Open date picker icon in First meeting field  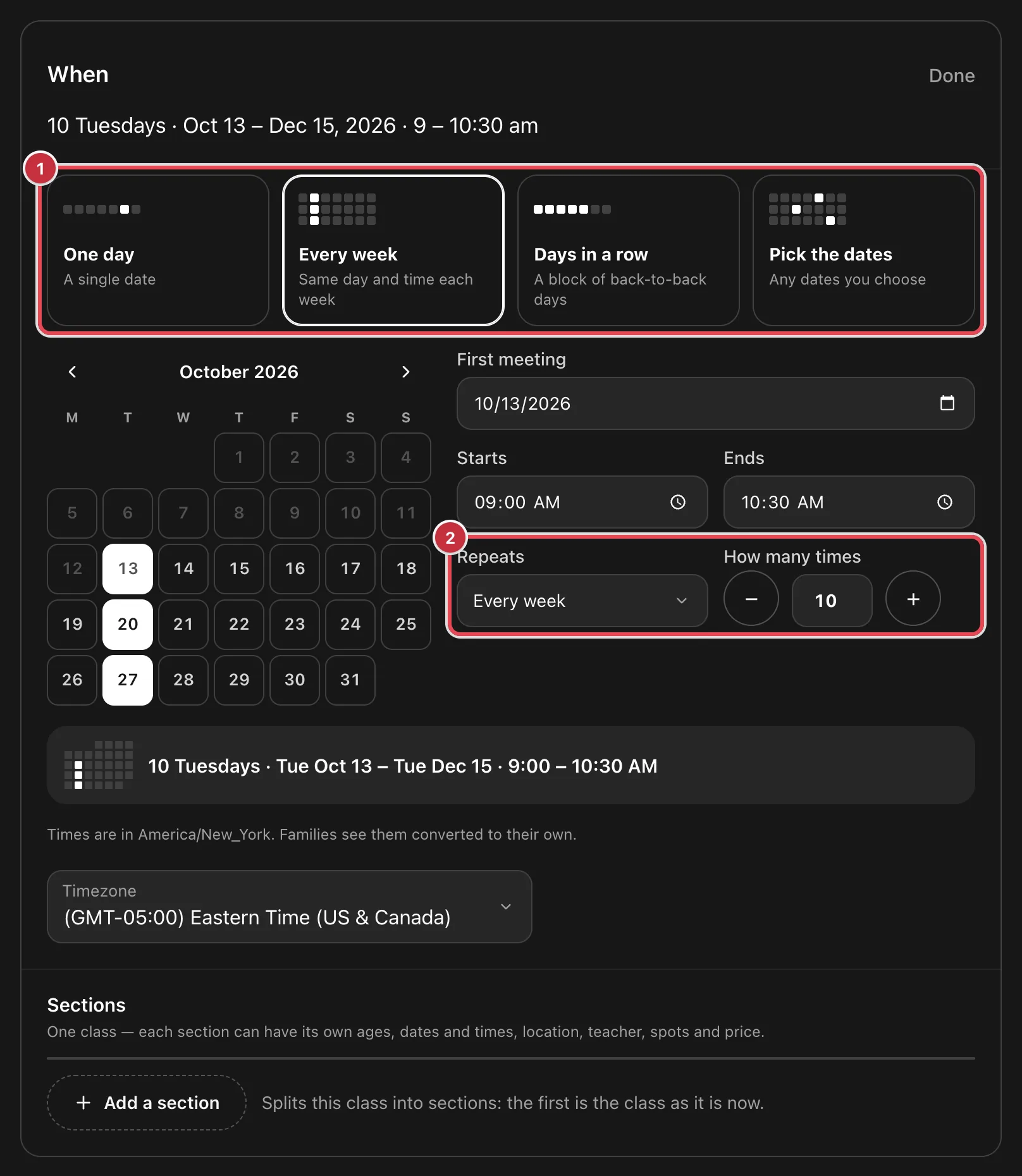947,403
